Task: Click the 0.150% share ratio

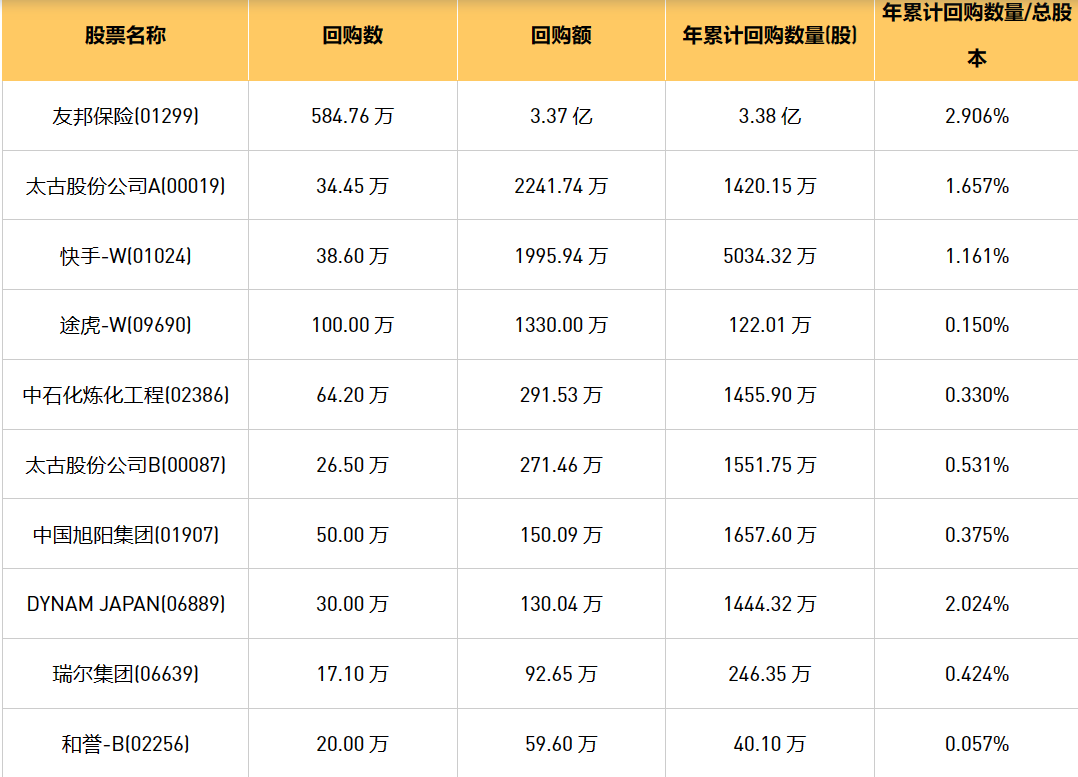Action: click(977, 325)
